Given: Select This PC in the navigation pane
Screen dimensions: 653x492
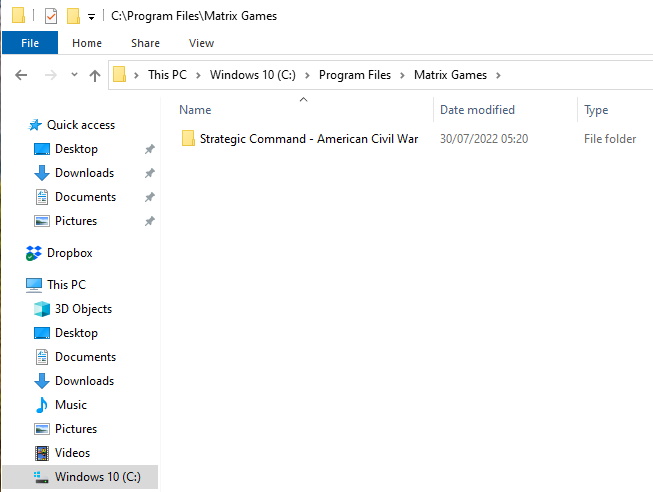Looking at the screenshot, I should click(66, 285).
